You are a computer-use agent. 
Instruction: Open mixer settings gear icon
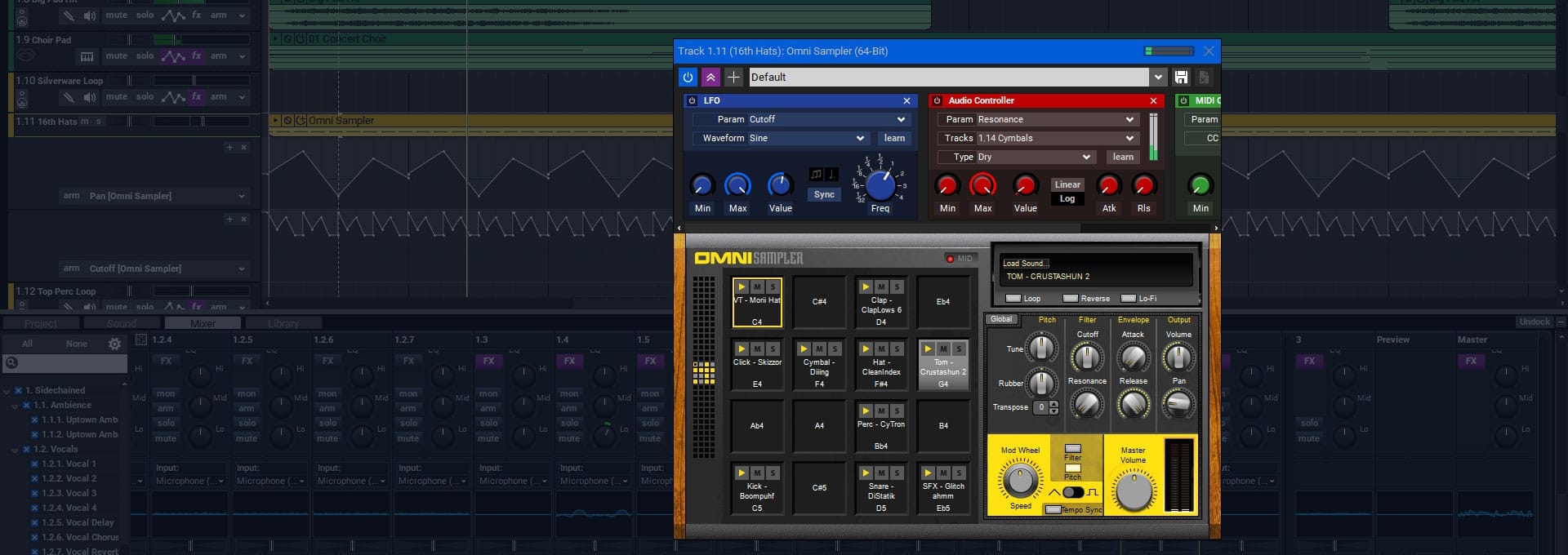[114, 344]
